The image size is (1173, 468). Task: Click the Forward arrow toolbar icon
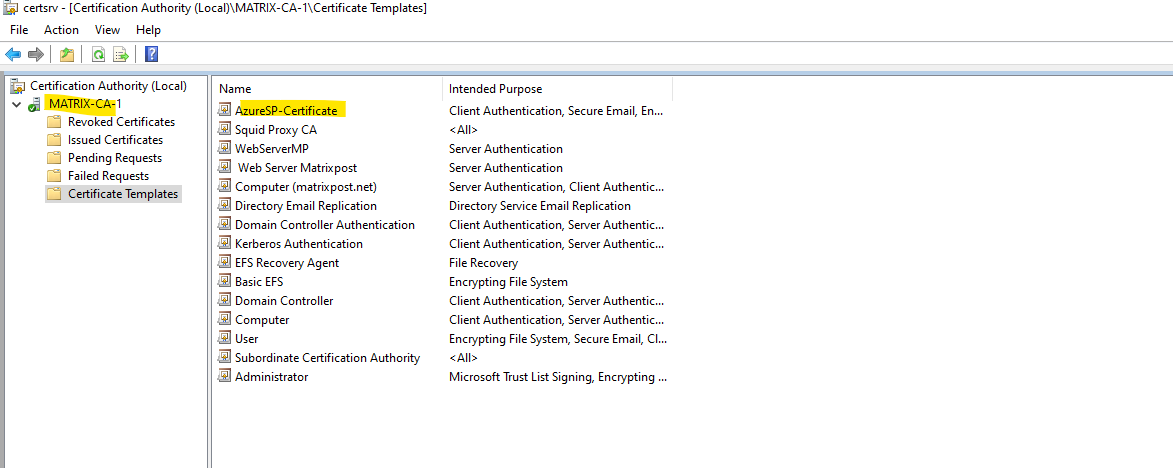(x=36, y=54)
